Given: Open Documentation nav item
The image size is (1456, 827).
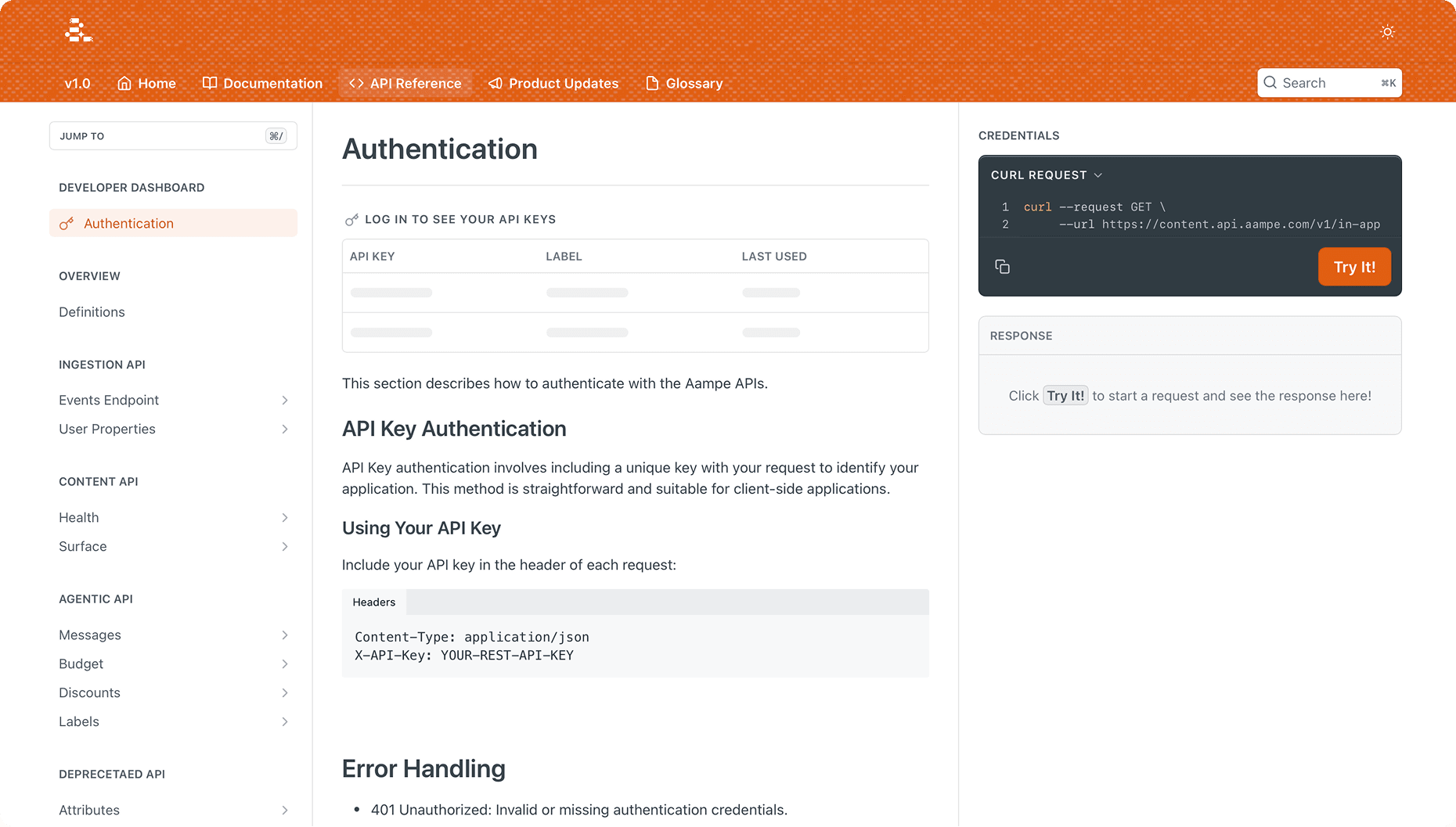Looking at the screenshot, I should pyautogui.click(x=262, y=83).
